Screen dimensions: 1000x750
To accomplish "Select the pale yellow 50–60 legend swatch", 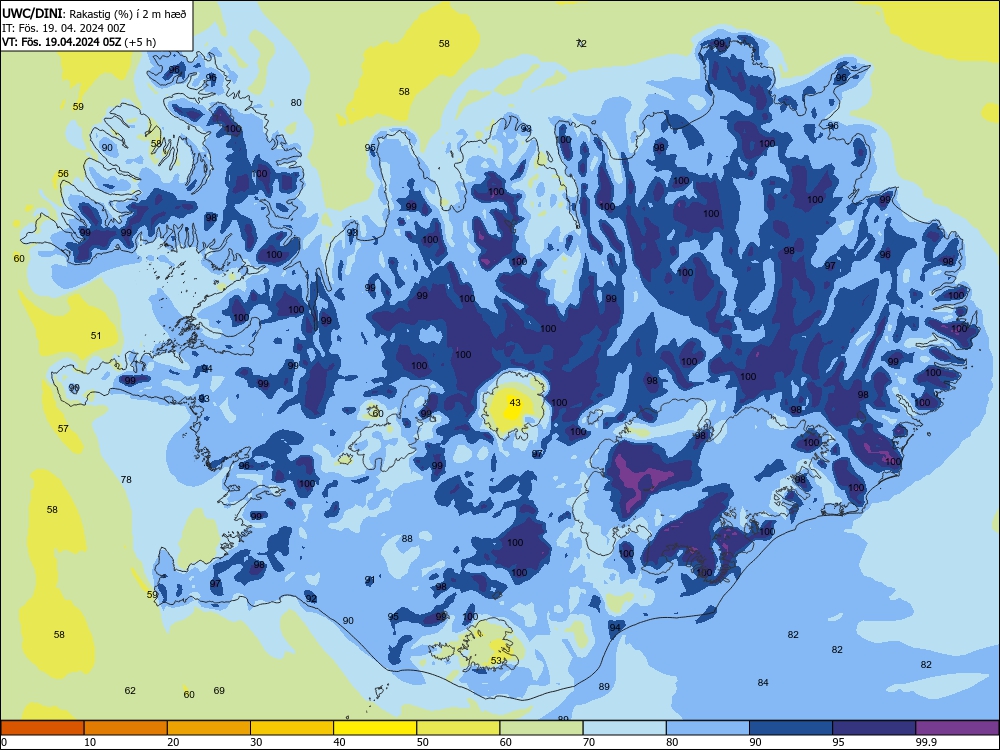I will coord(459,728).
